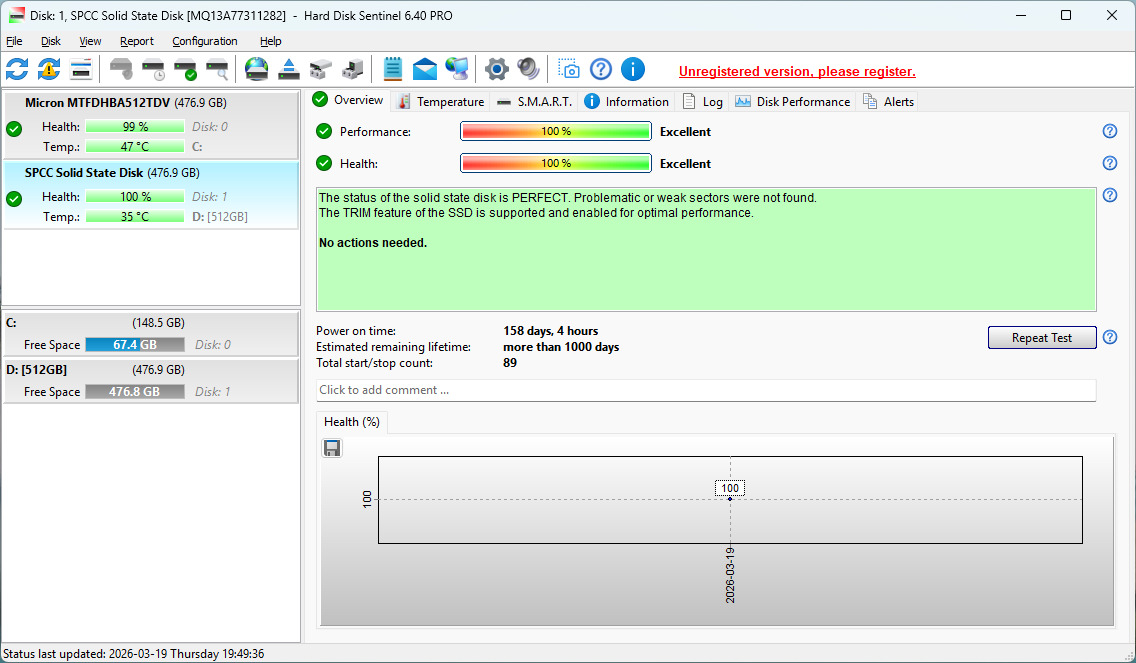Open the blue notepad report icon
Image resolution: width=1136 pixels, height=663 pixels.
click(x=393, y=70)
